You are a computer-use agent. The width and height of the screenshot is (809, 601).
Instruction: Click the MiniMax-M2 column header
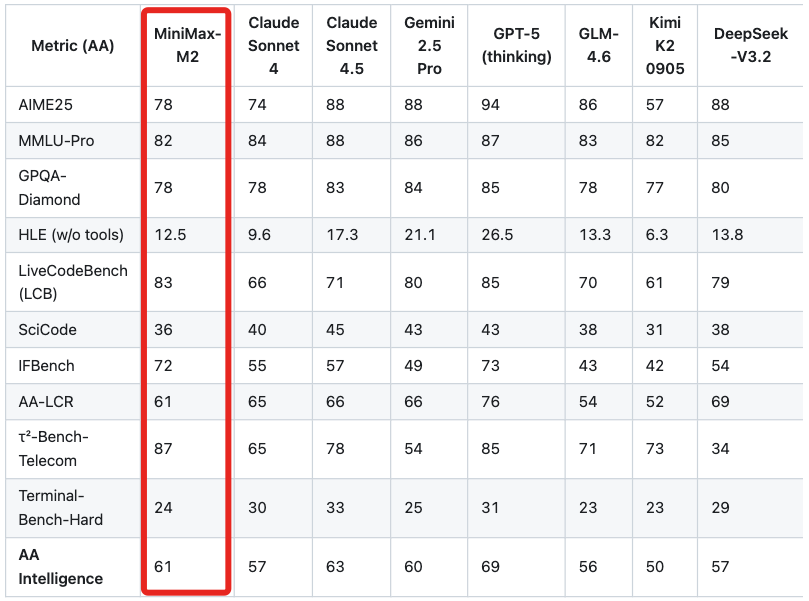coord(187,46)
